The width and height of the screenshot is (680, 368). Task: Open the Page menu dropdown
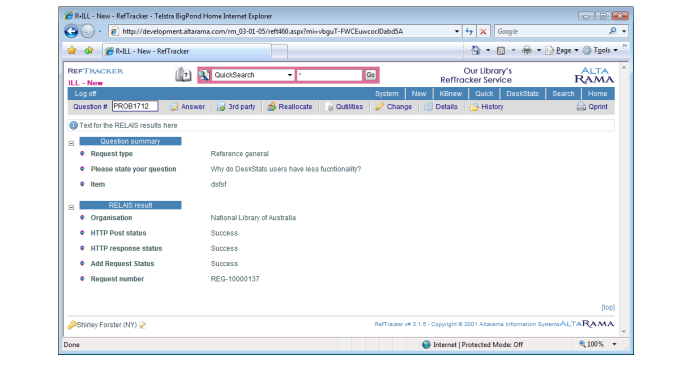point(576,50)
